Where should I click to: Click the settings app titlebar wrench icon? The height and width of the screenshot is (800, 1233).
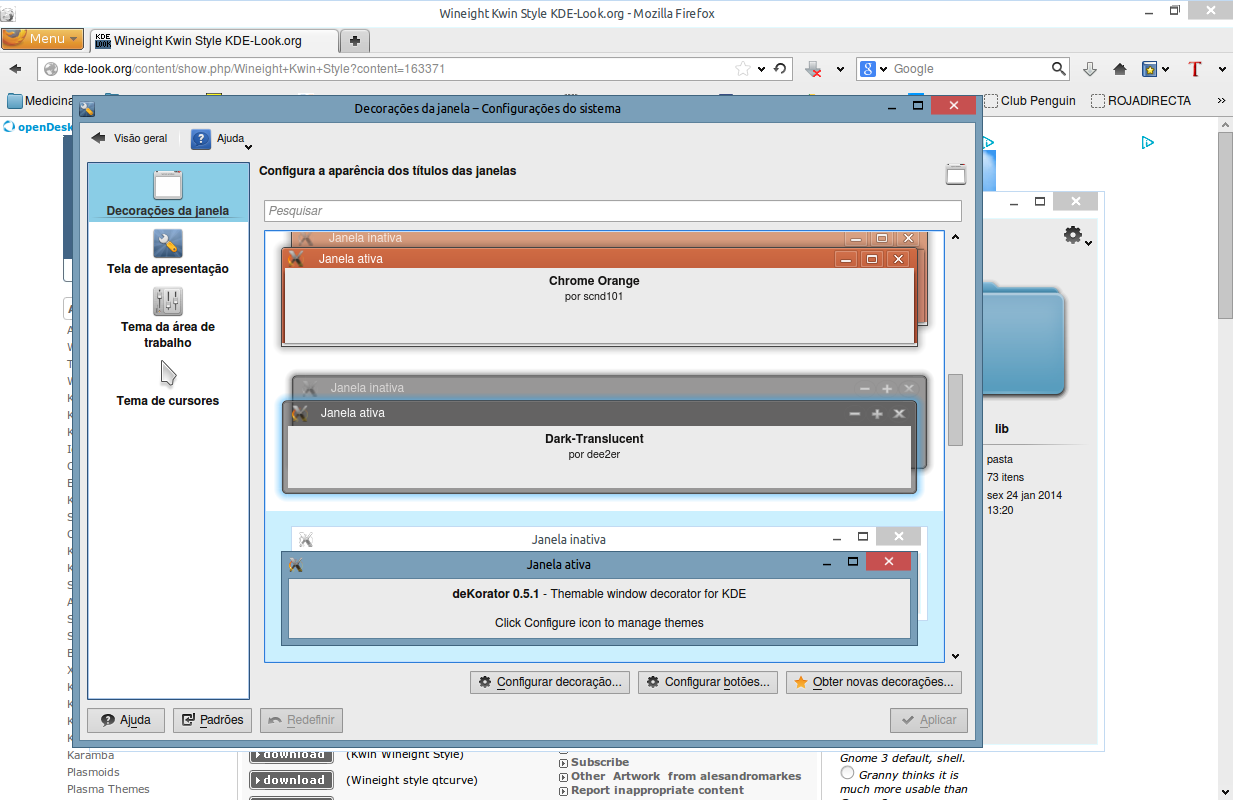click(x=87, y=108)
